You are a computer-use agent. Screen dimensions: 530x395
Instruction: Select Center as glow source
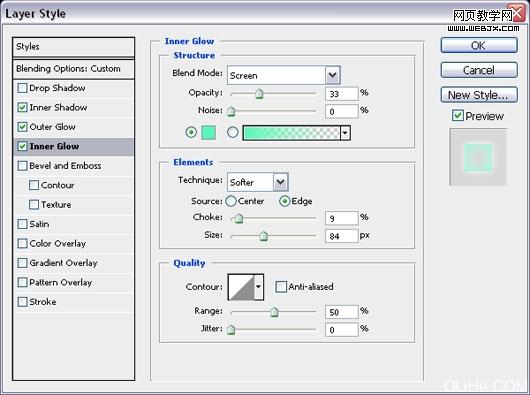pyautogui.click(x=231, y=201)
